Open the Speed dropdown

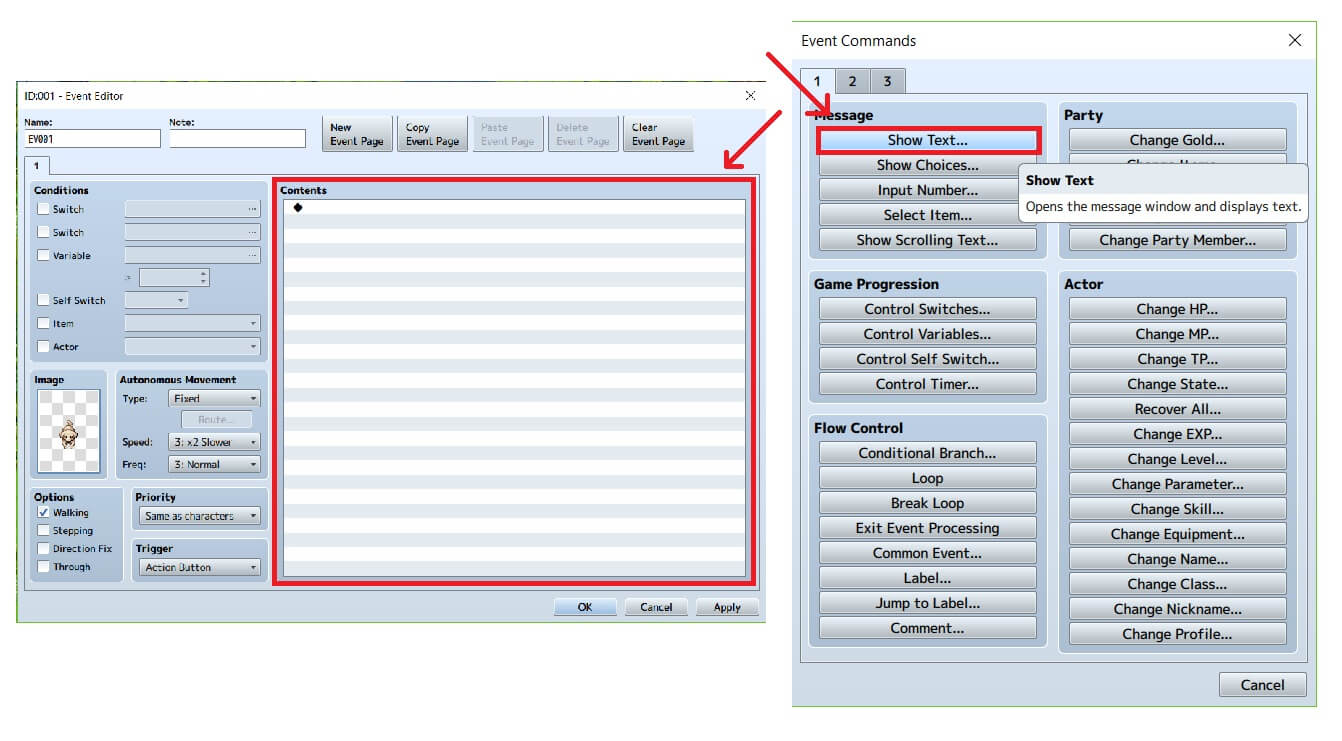[x=214, y=442]
